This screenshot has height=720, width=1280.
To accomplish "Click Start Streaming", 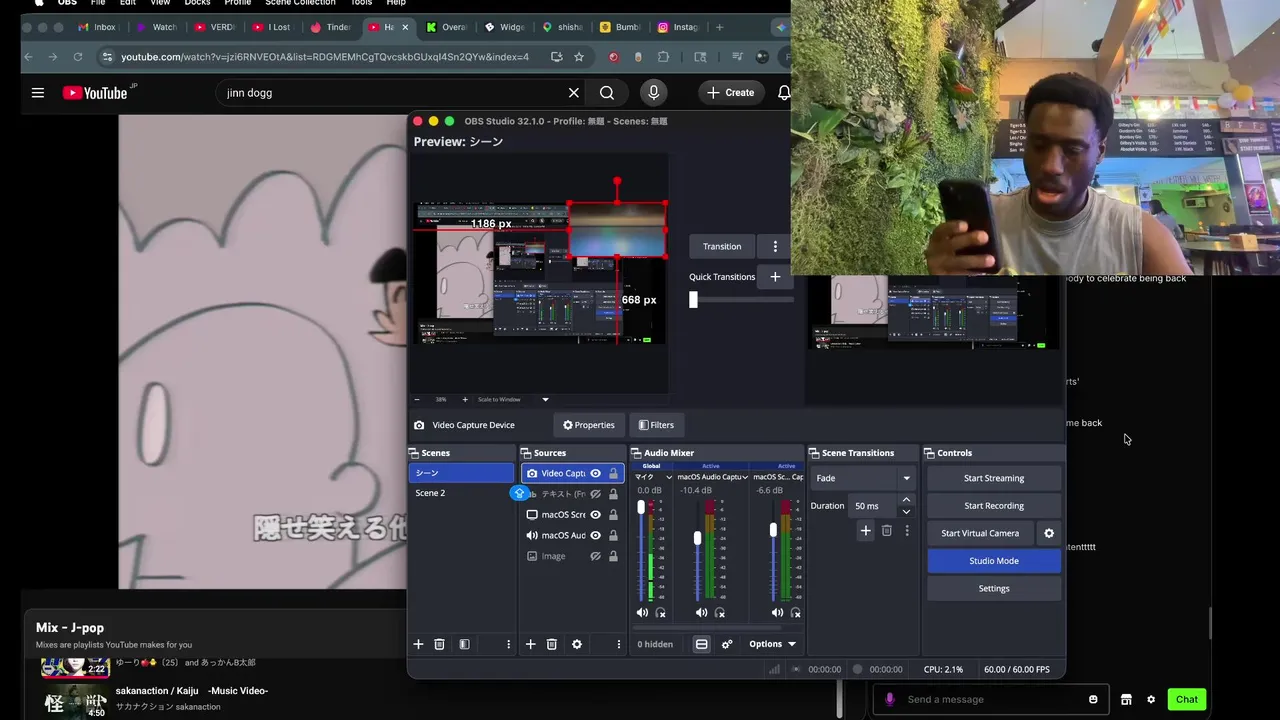I will click(x=994, y=478).
